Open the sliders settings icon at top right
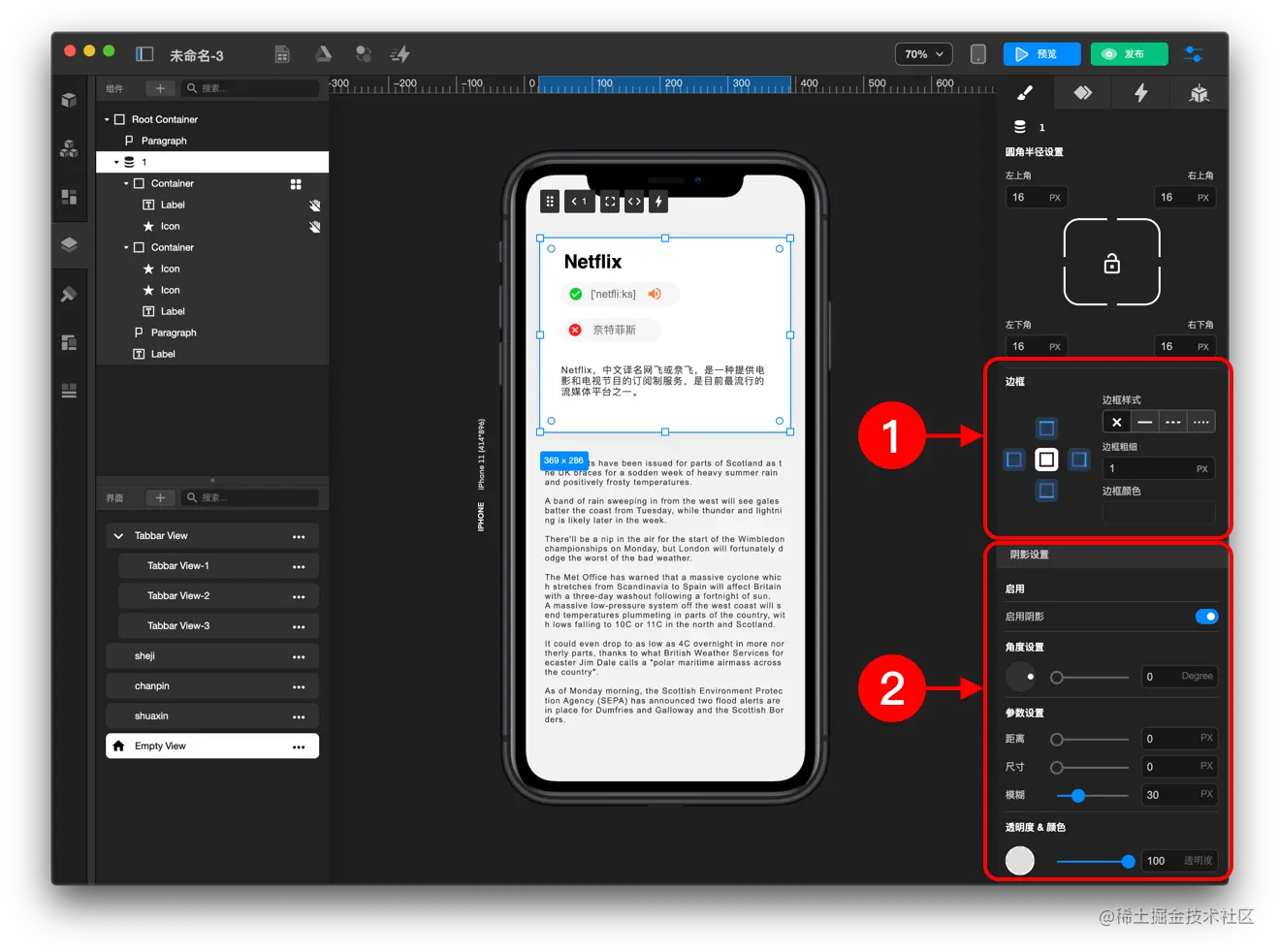Viewport: 1280px width, 952px height. [x=1194, y=54]
